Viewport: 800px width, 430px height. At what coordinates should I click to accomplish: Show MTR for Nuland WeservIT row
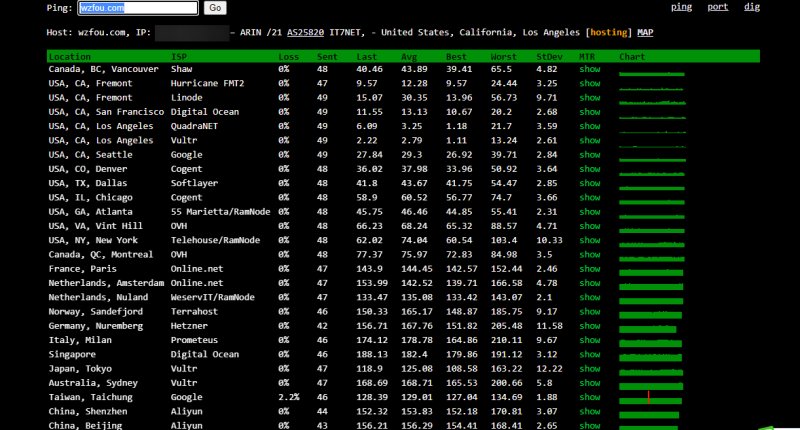[589, 297]
